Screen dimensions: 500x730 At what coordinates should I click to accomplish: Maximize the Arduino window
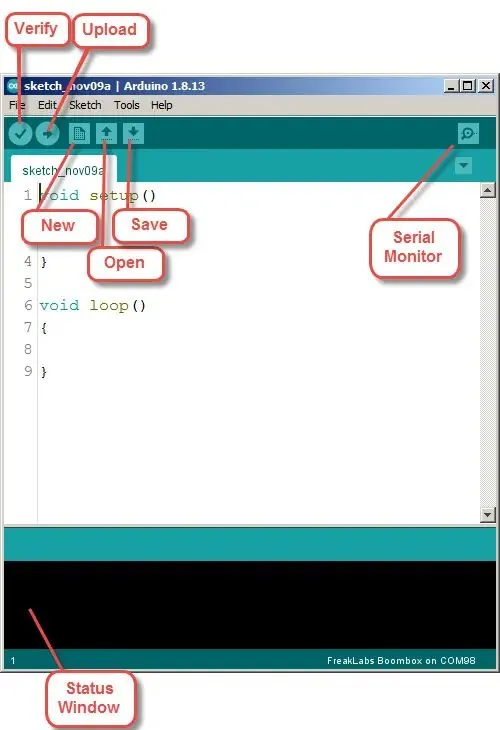click(467, 86)
